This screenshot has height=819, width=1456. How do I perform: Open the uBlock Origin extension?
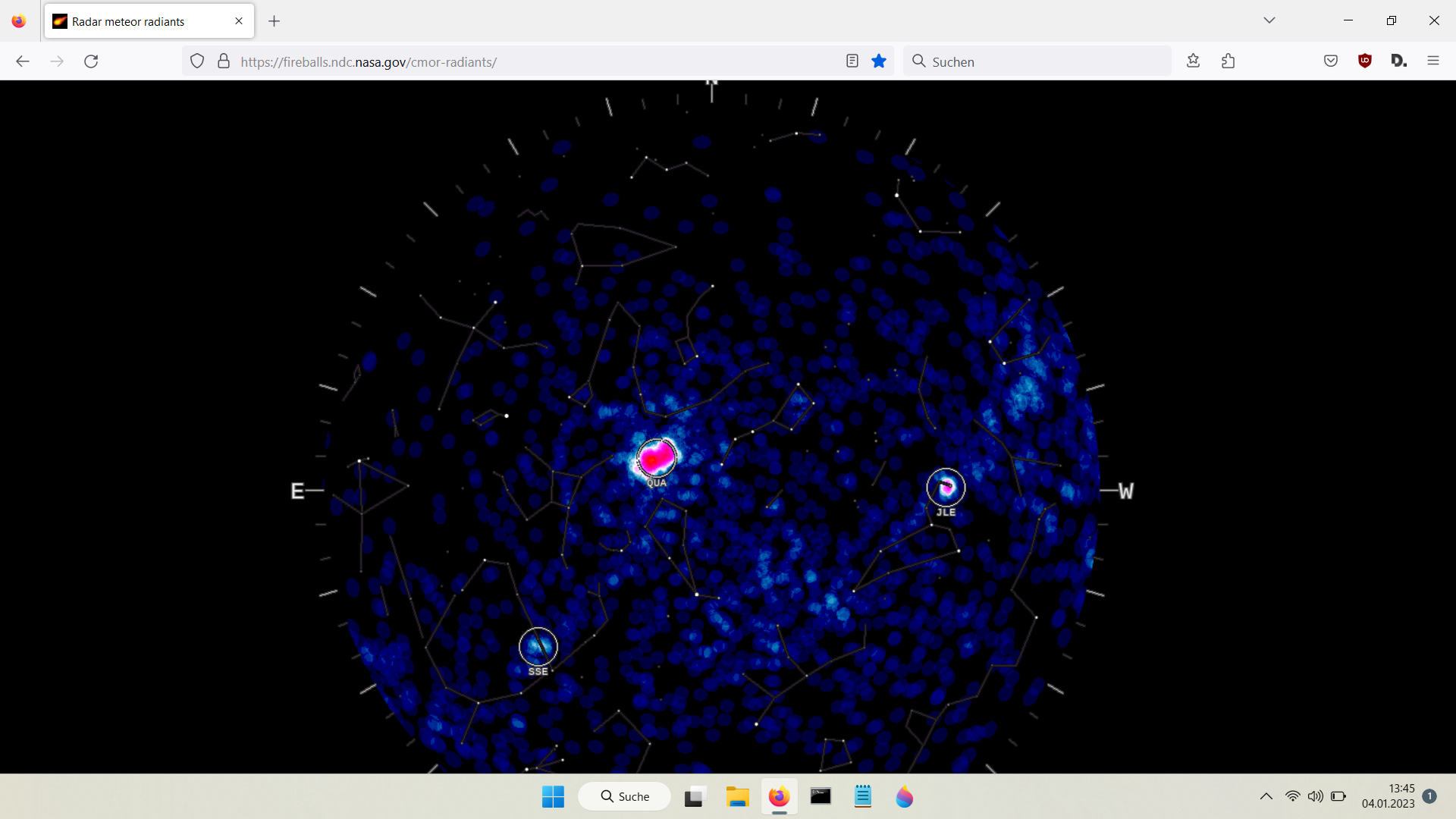click(x=1365, y=61)
